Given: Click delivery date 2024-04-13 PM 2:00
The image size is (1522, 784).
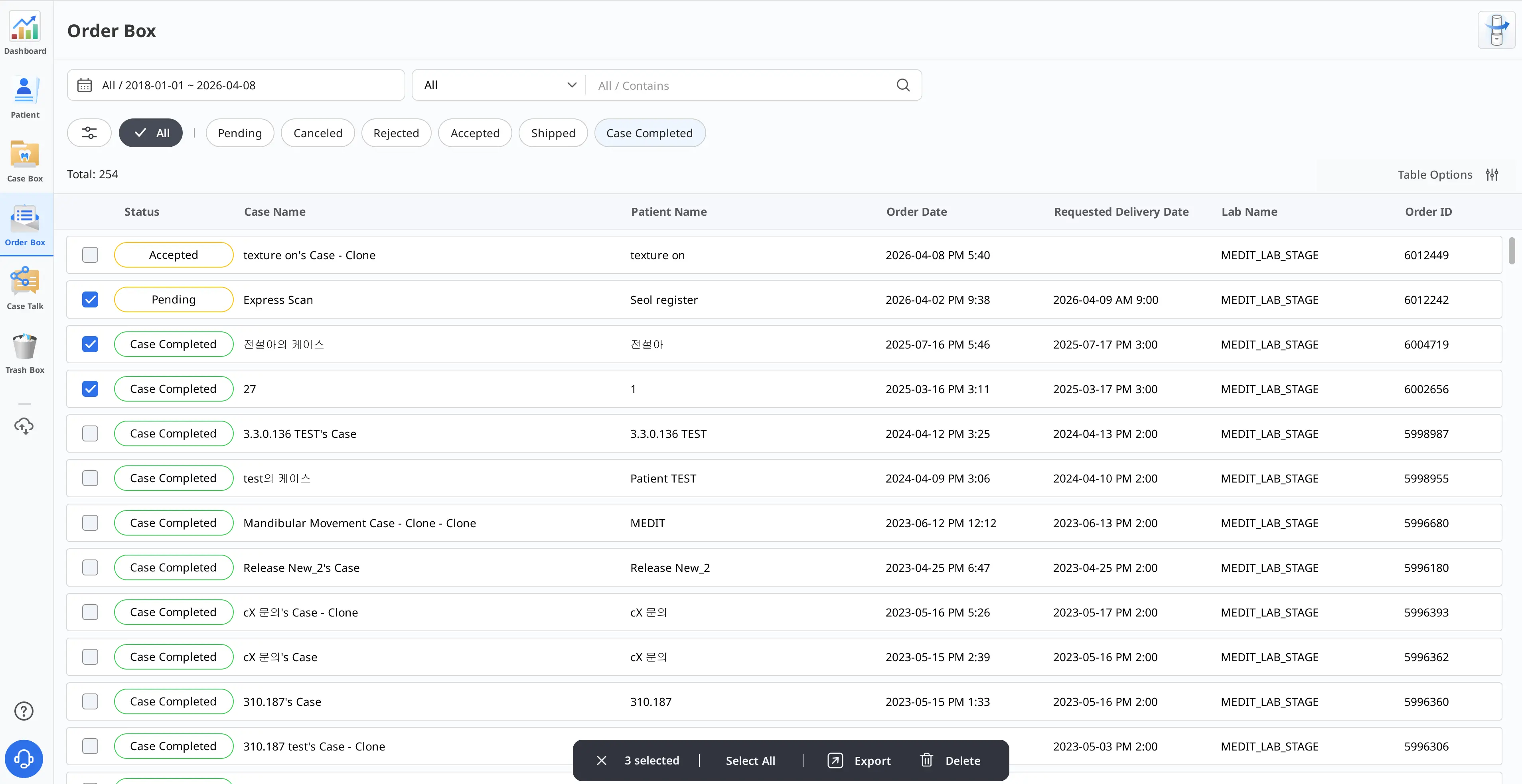Looking at the screenshot, I should tap(1105, 434).
